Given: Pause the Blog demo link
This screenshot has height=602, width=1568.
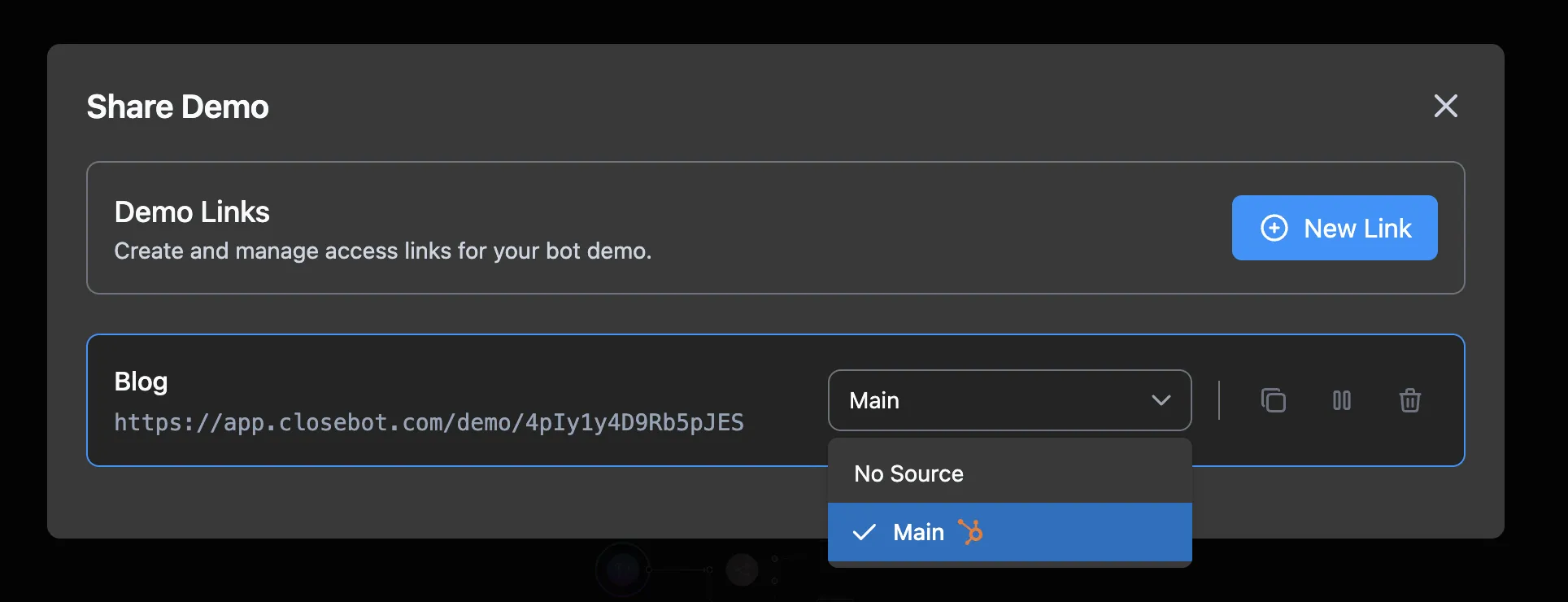Looking at the screenshot, I should tap(1341, 400).
